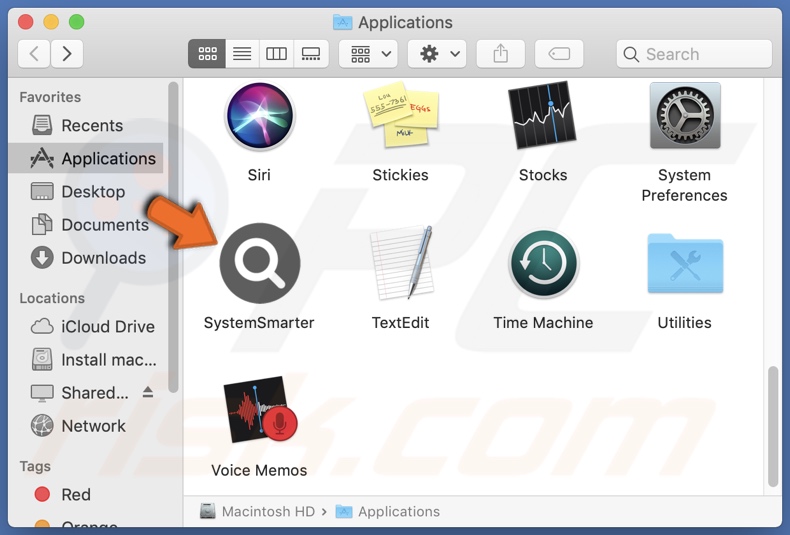Screen dimensions: 790x535
Task: Switch to column view
Action: pyautogui.click(x=276, y=53)
